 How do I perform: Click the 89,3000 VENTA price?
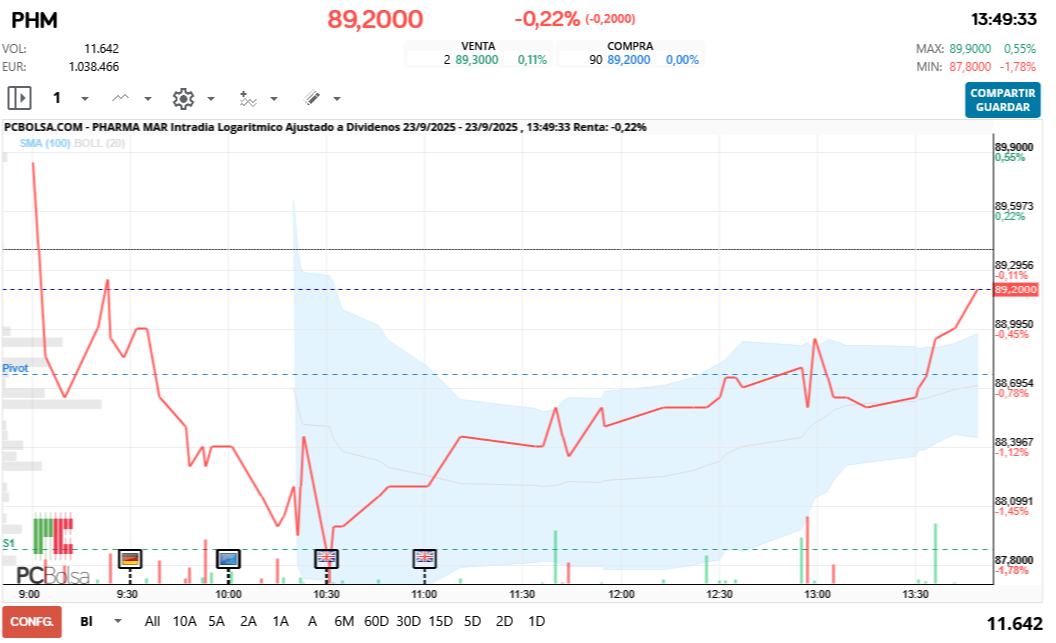pos(477,60)
